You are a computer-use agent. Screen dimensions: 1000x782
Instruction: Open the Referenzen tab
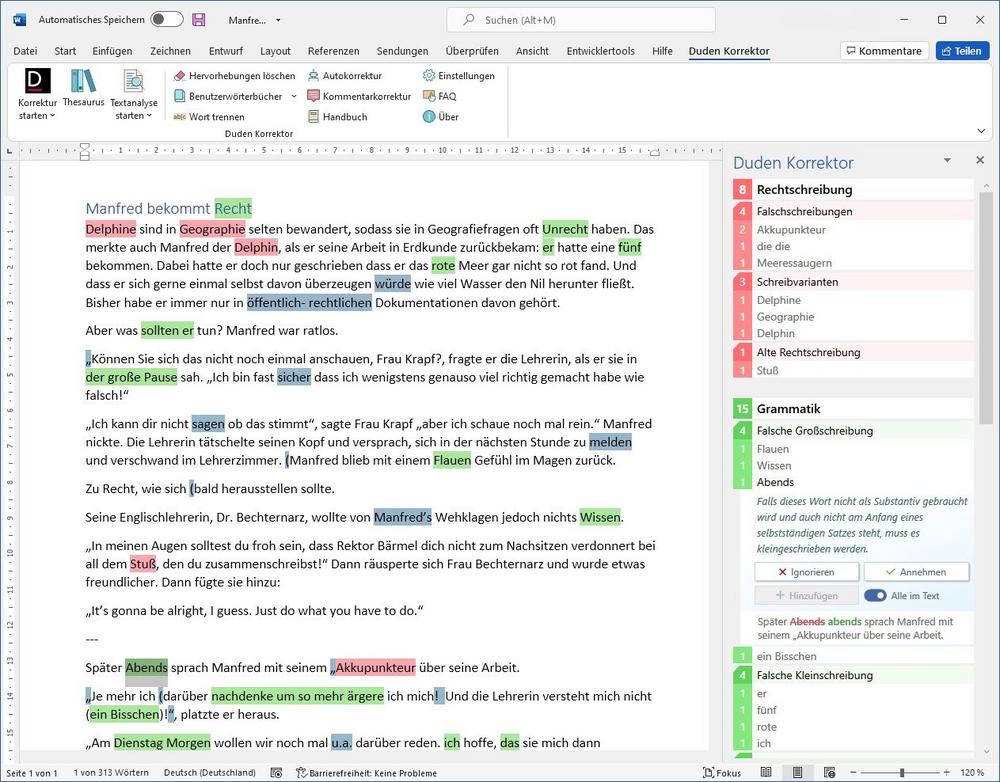pos(334,51)
